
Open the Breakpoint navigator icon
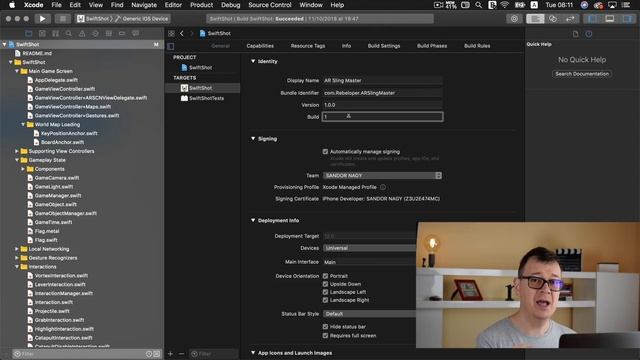122,33
